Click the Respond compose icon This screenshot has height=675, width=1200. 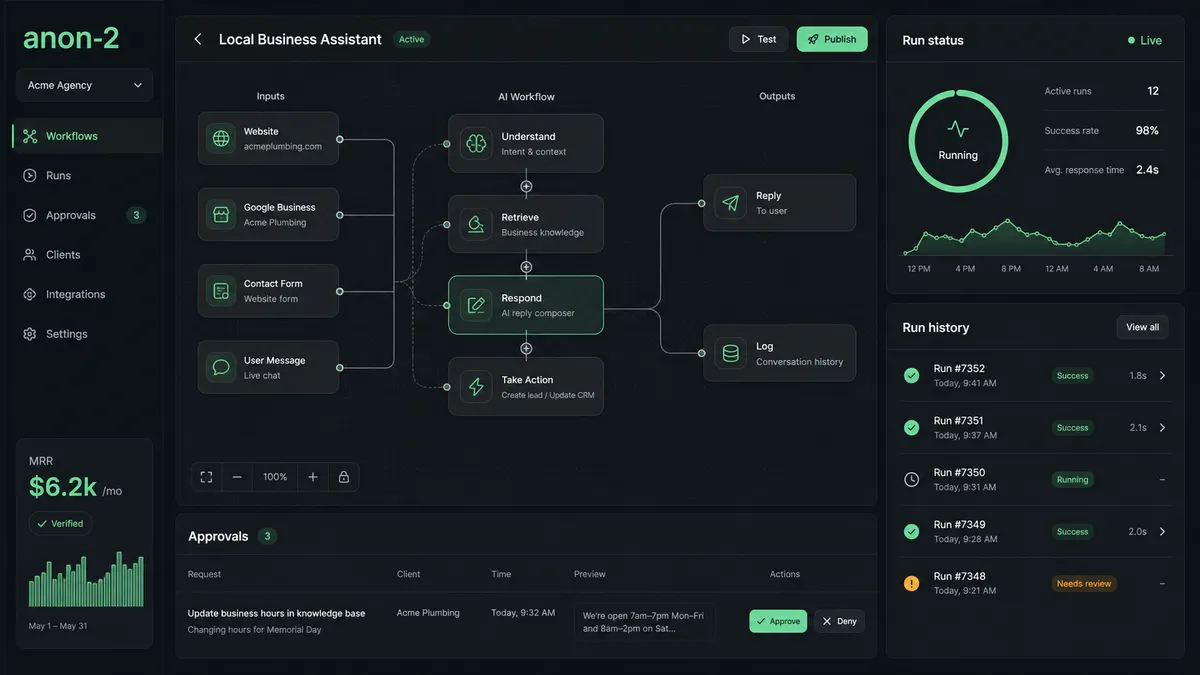477,305
